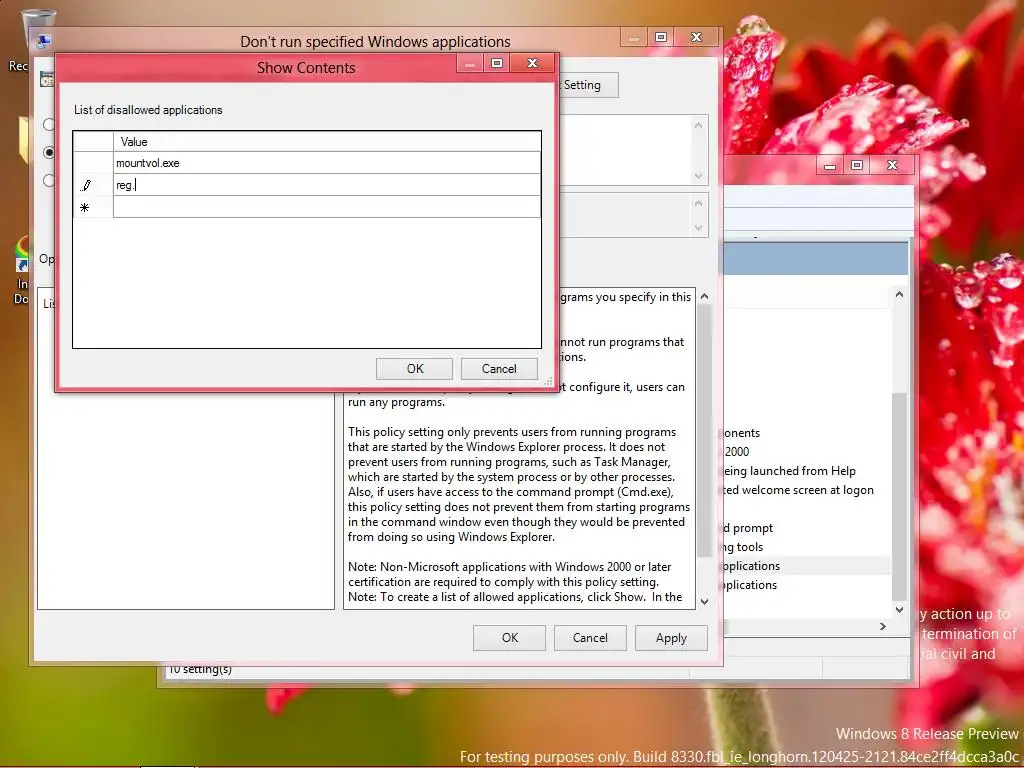1024x768 pixels.
Task: Close the Show Contents dialog
Action: (532, 63)
